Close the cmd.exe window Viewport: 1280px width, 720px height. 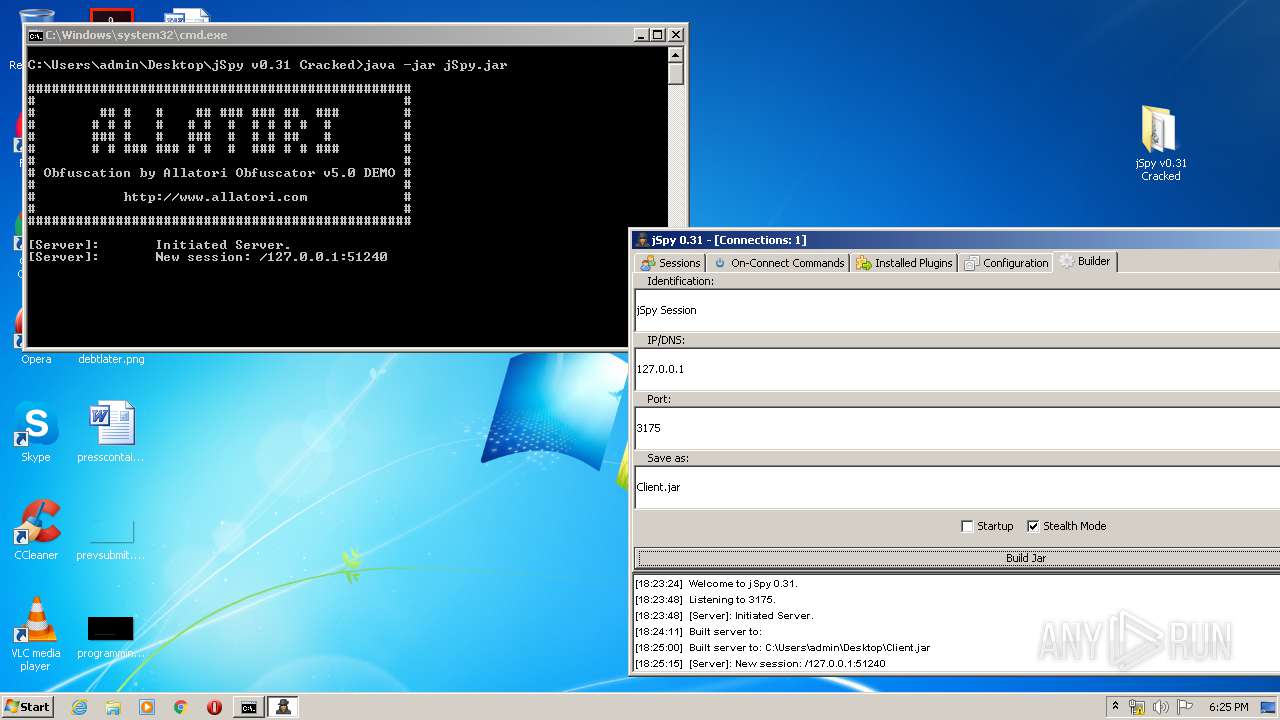[676, 35]
